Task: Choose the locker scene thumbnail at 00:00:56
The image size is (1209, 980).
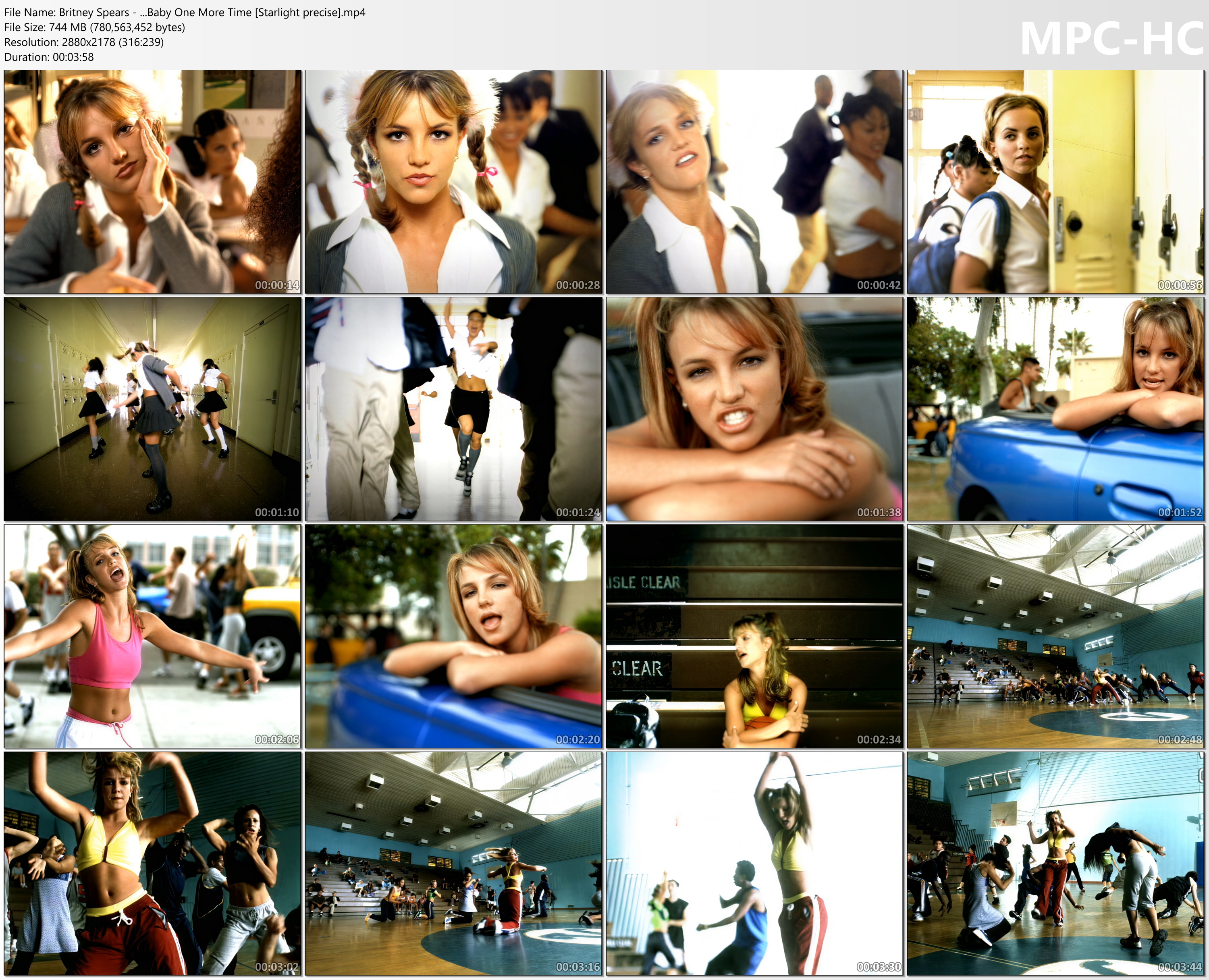Action: 1055,181
